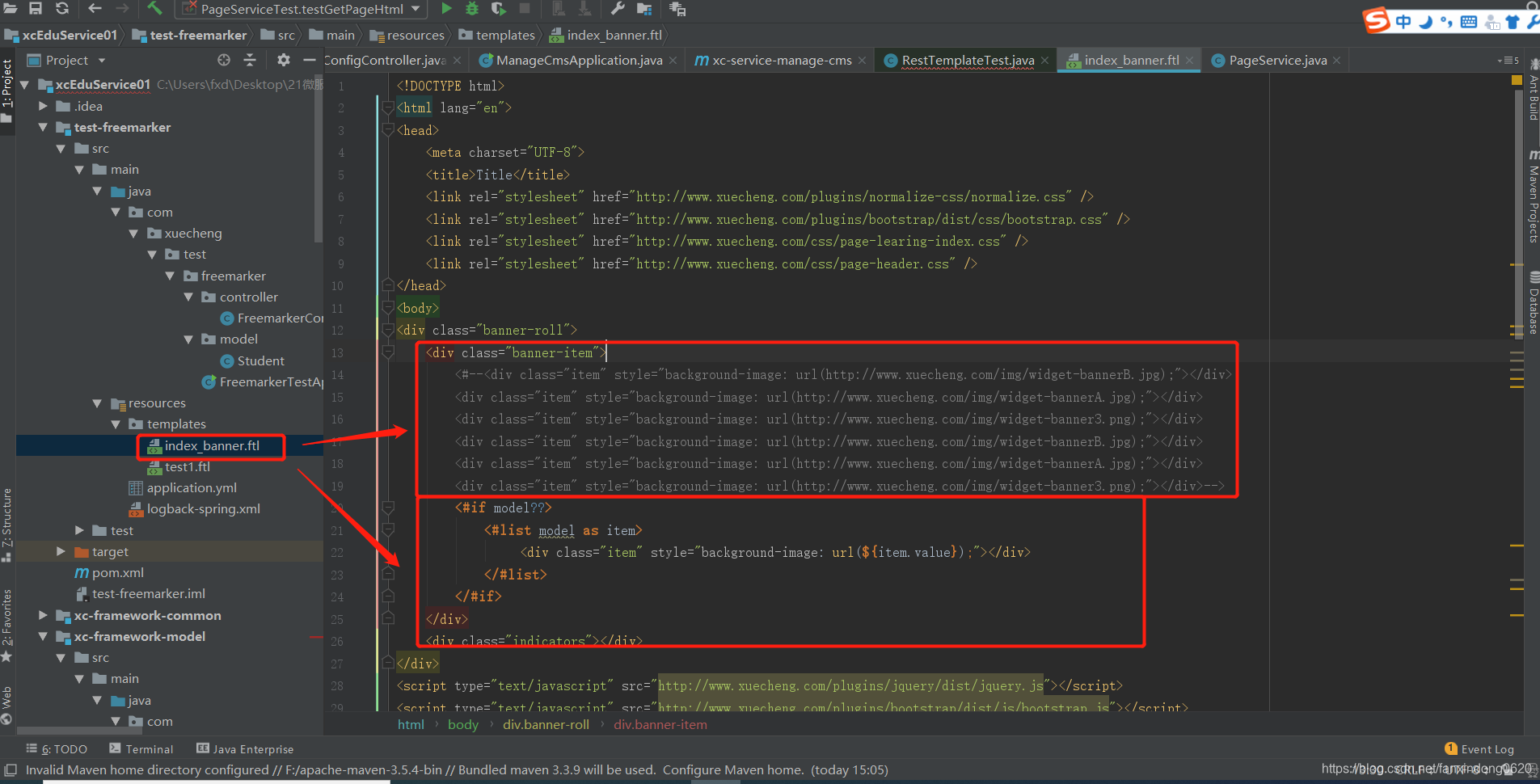Open the Structure side tool window
This screenshot has width=1540, height=784.
click(x=6, y=525)
